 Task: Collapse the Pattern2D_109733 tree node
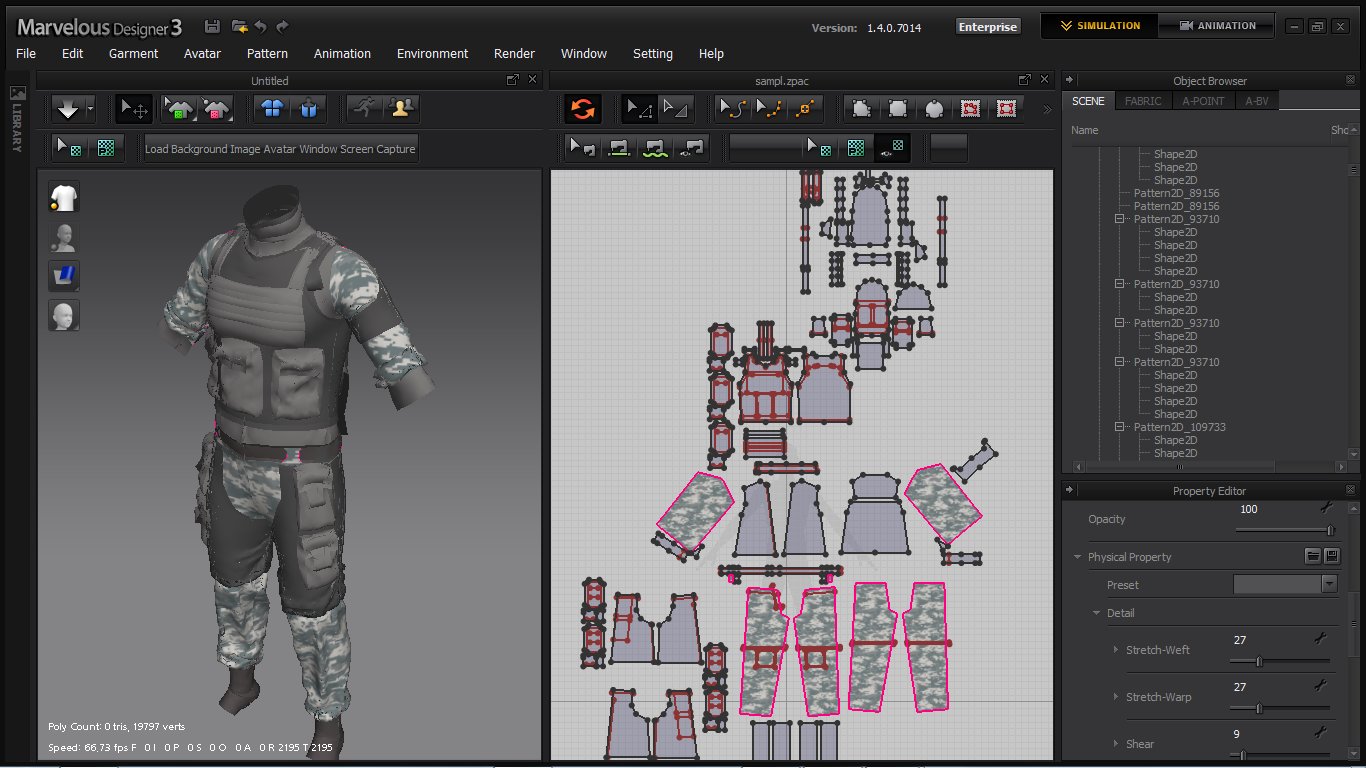pos(1120,427)
